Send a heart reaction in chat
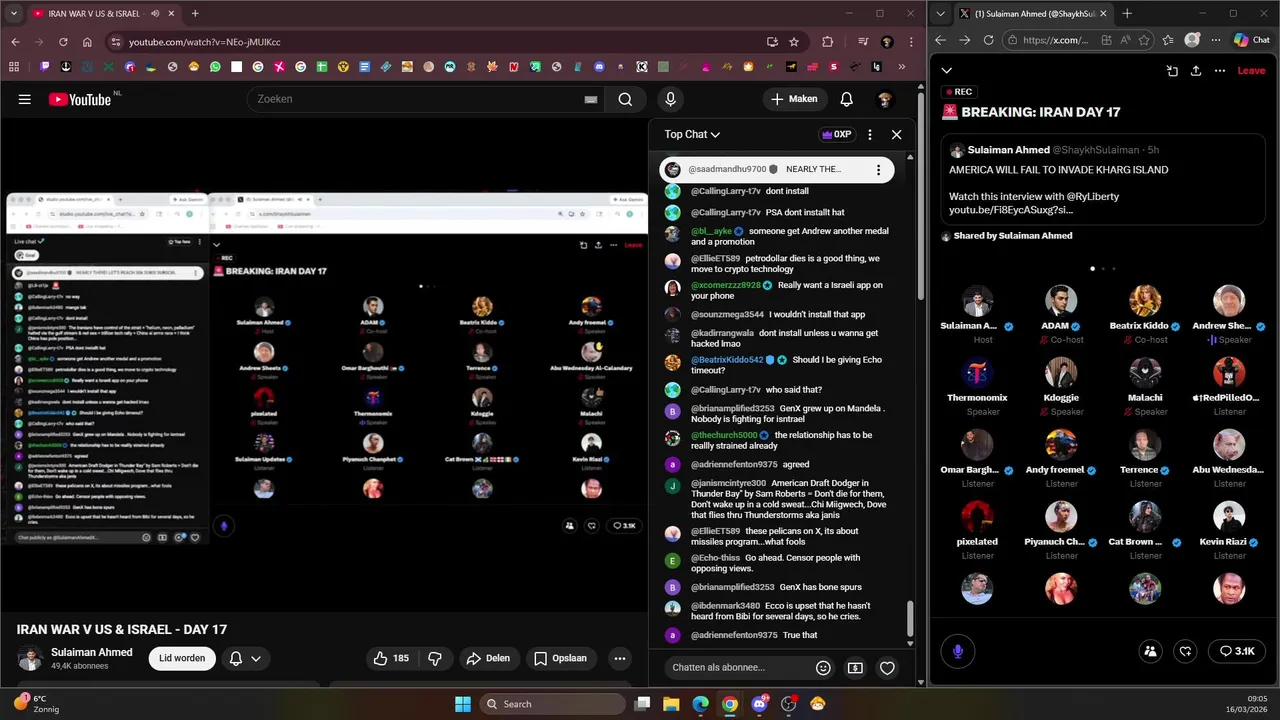 pyautogui.click(x=887, y=668)
